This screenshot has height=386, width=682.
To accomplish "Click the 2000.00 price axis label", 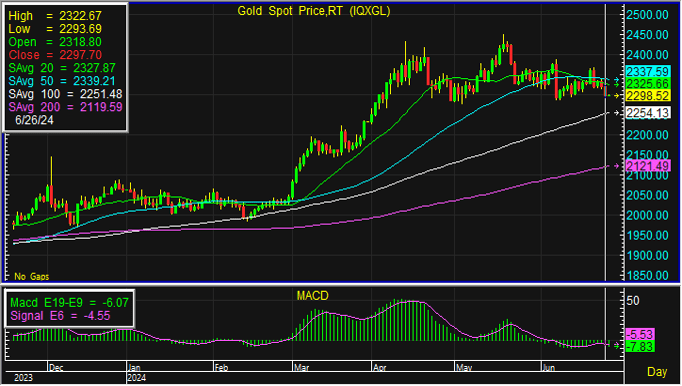I will (x=648, y=215).
